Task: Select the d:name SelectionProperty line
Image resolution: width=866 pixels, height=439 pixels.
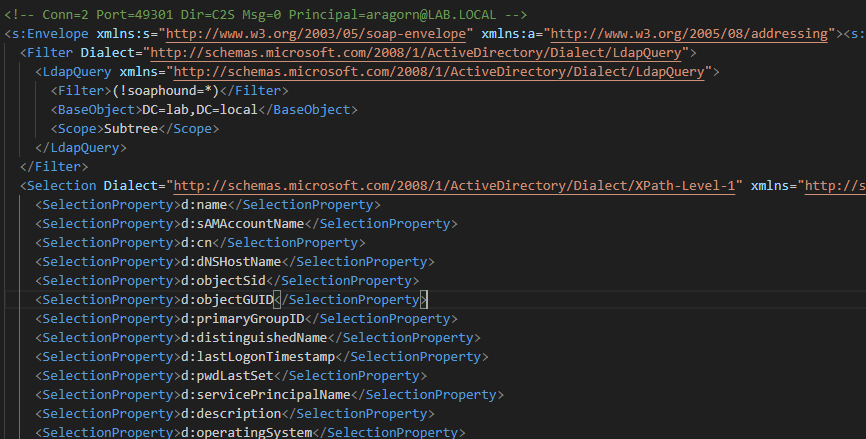Action: pos(200,204)
